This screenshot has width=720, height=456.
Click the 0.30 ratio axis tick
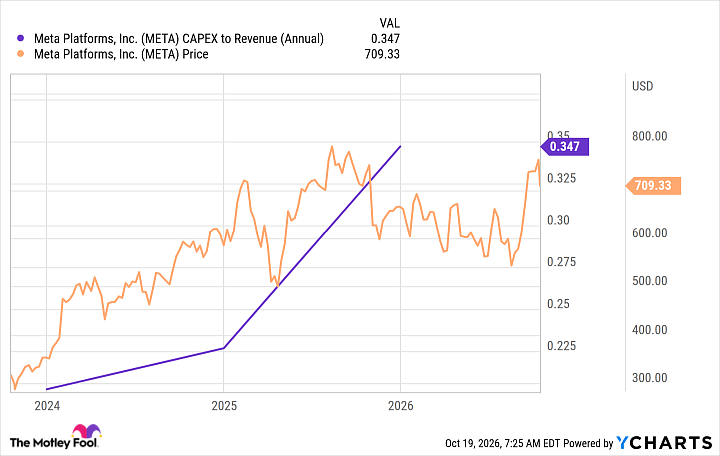click(x=558, y=220)
